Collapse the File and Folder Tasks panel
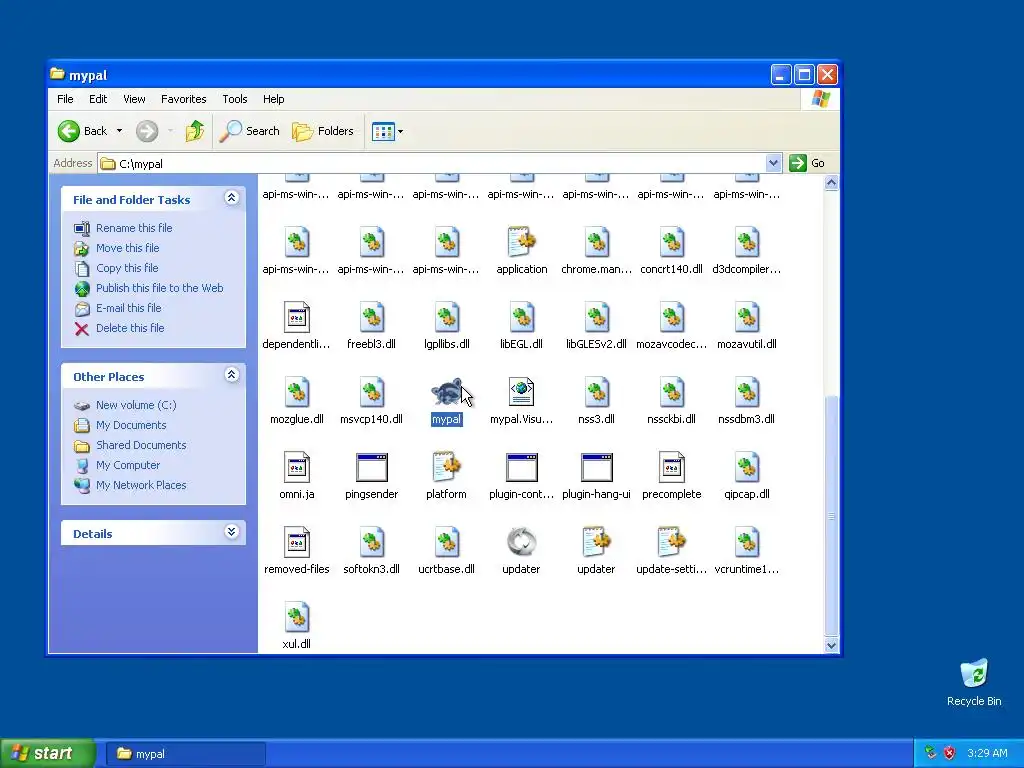The width and height of the screenshot is (1024, 768). [231, 198]
